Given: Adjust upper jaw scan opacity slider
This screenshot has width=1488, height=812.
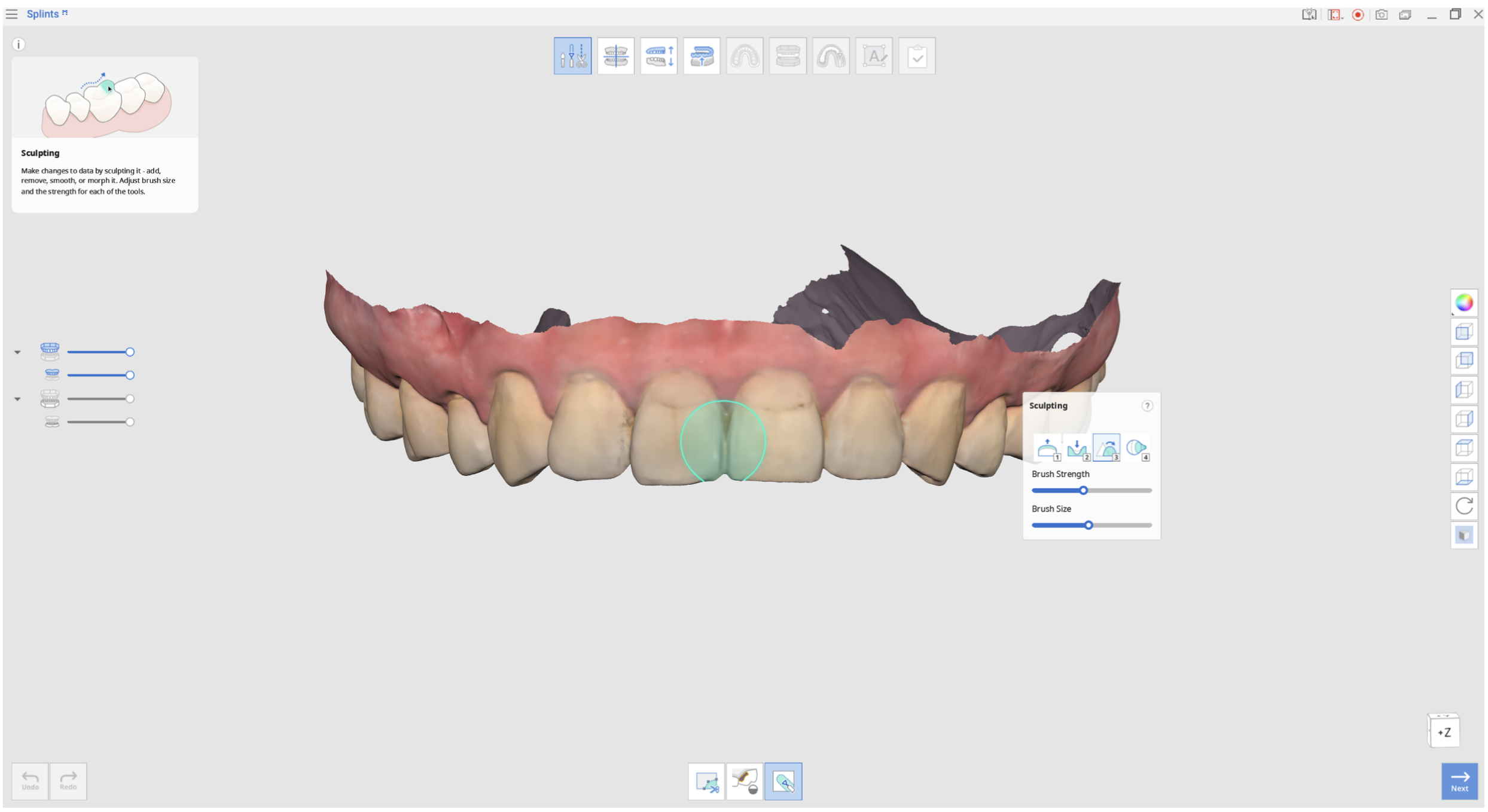Looking at the screenshot, I should 100,376.
